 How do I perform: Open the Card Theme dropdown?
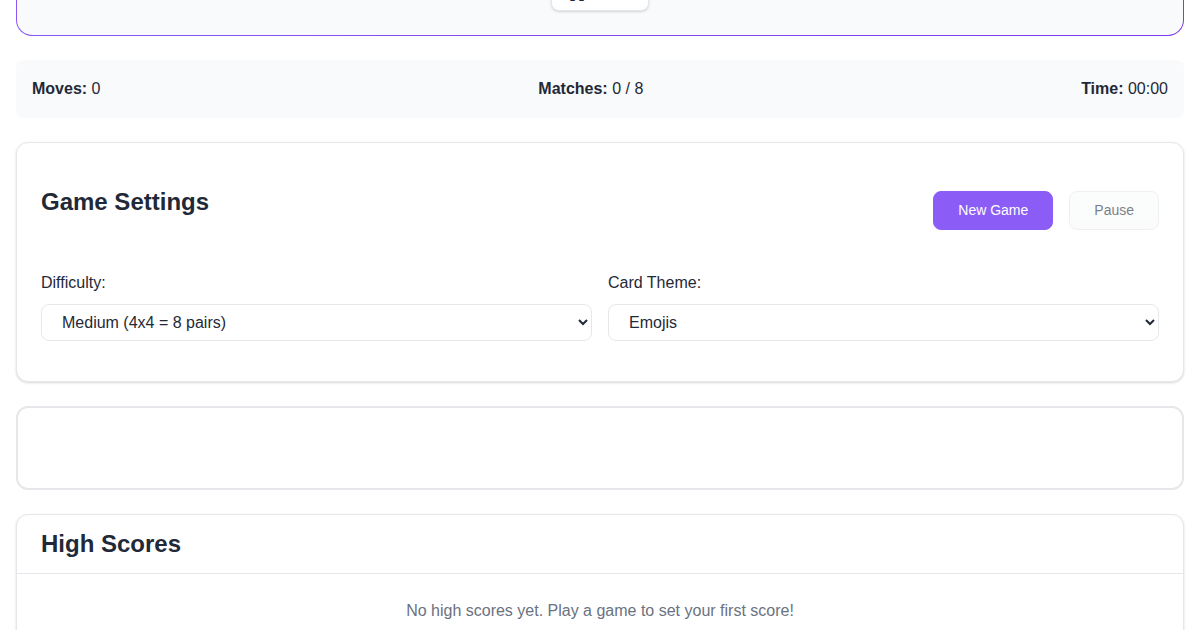point(883,322)
